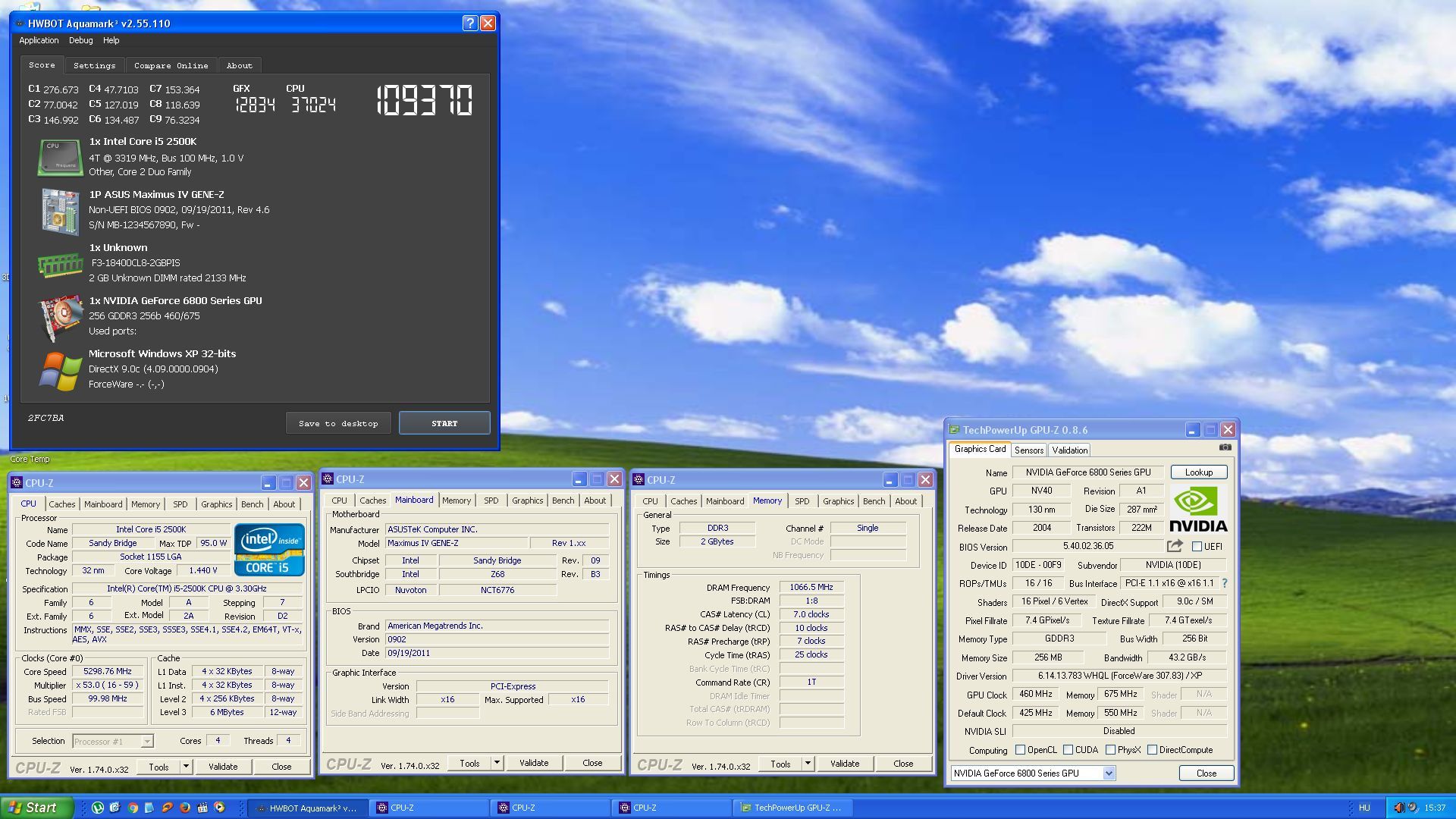Image resolution: width=1456 pixels, height=819 pixels.
Task: Switch to the Sensors tab in GPU-Z
Action: click(x=1029, y=450)
